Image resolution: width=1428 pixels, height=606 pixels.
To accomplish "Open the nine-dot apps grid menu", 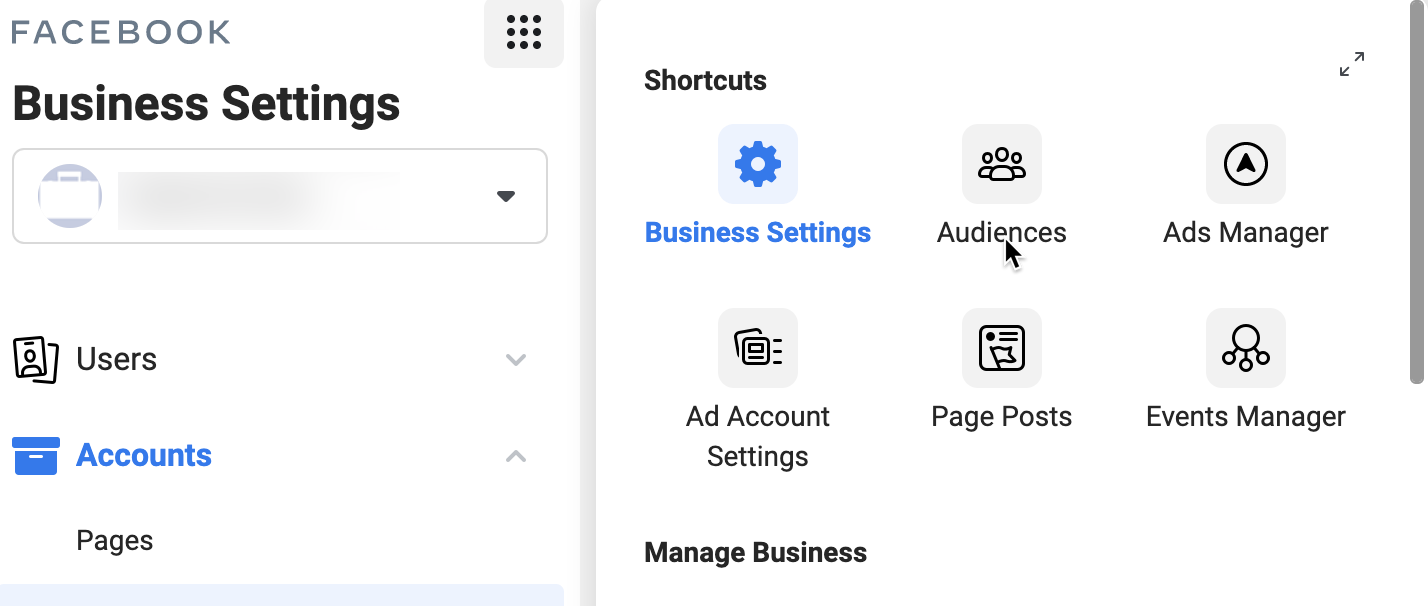I will [524, 32].
